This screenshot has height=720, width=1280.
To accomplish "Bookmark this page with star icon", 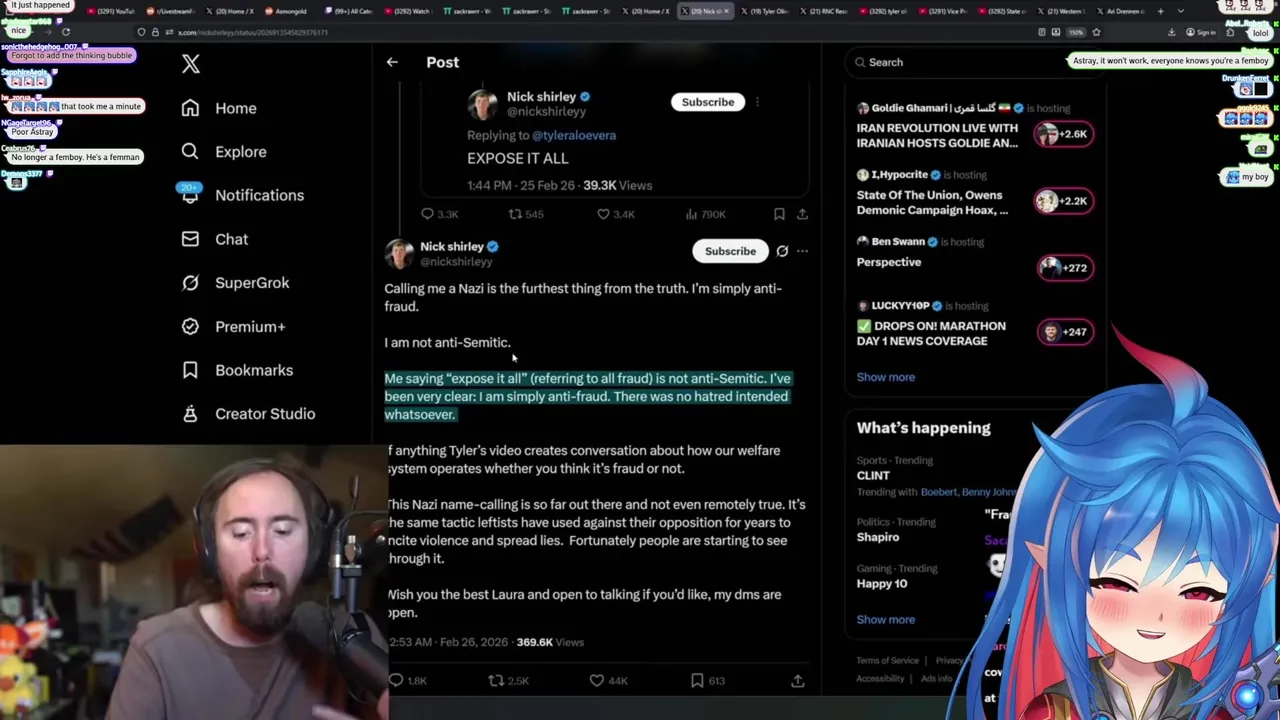I will coord(1096,32).
